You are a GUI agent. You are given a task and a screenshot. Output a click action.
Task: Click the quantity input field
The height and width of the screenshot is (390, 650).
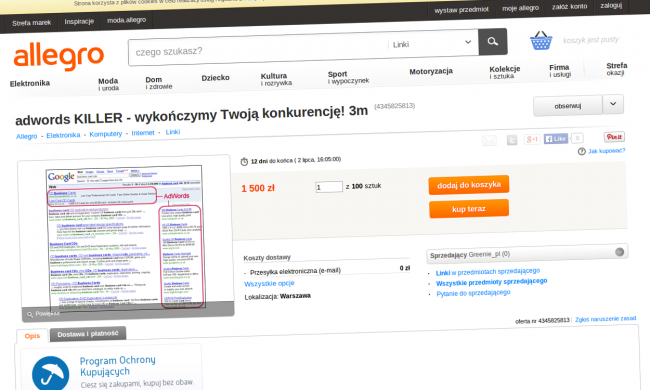tap(329, 187)
